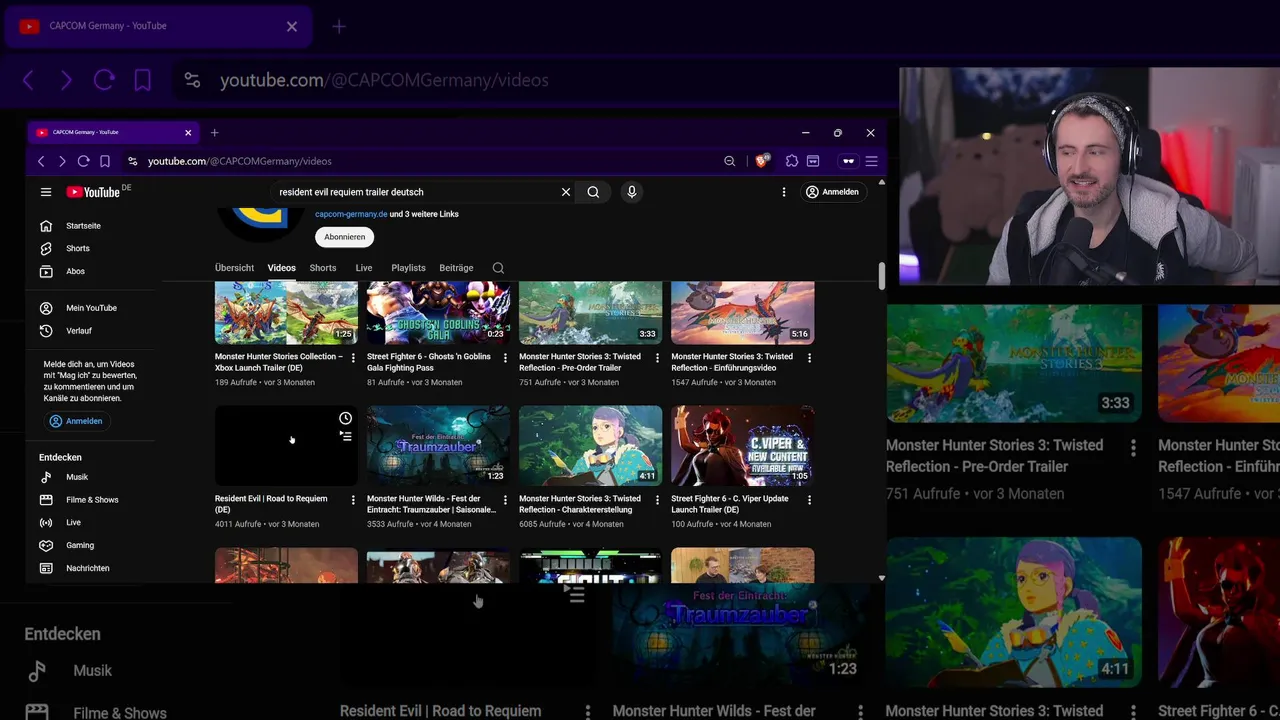
Task: Click the zoom magnifier icon in address bar
Action: (730, 161)
